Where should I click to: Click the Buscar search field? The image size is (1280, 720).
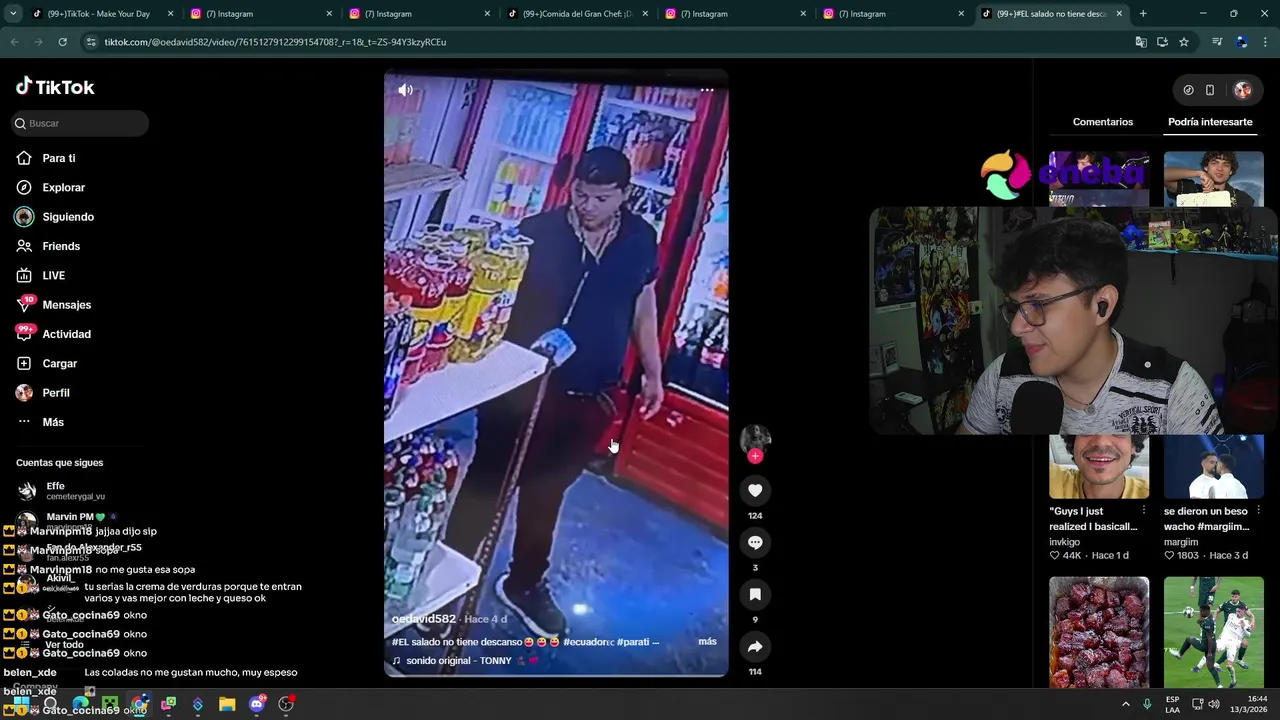pyautogui.click(x=80, y=123)
